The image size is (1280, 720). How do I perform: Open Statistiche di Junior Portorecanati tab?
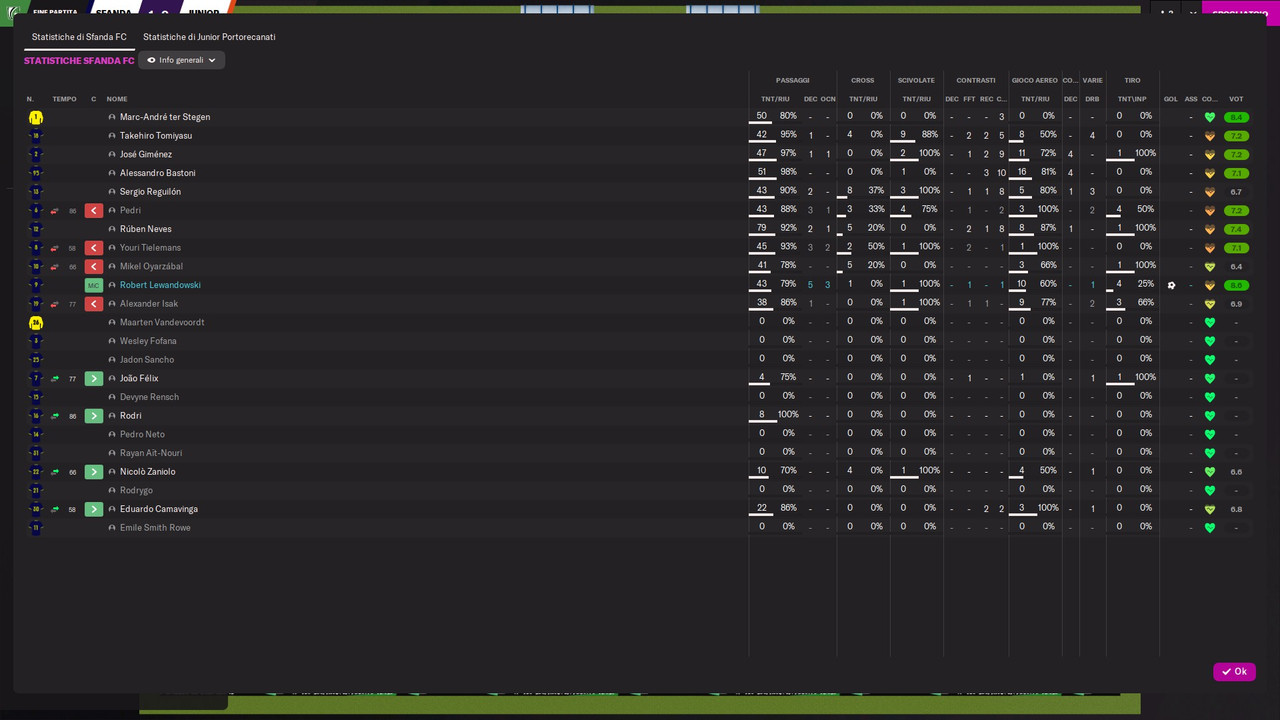(x=209, y=37)
